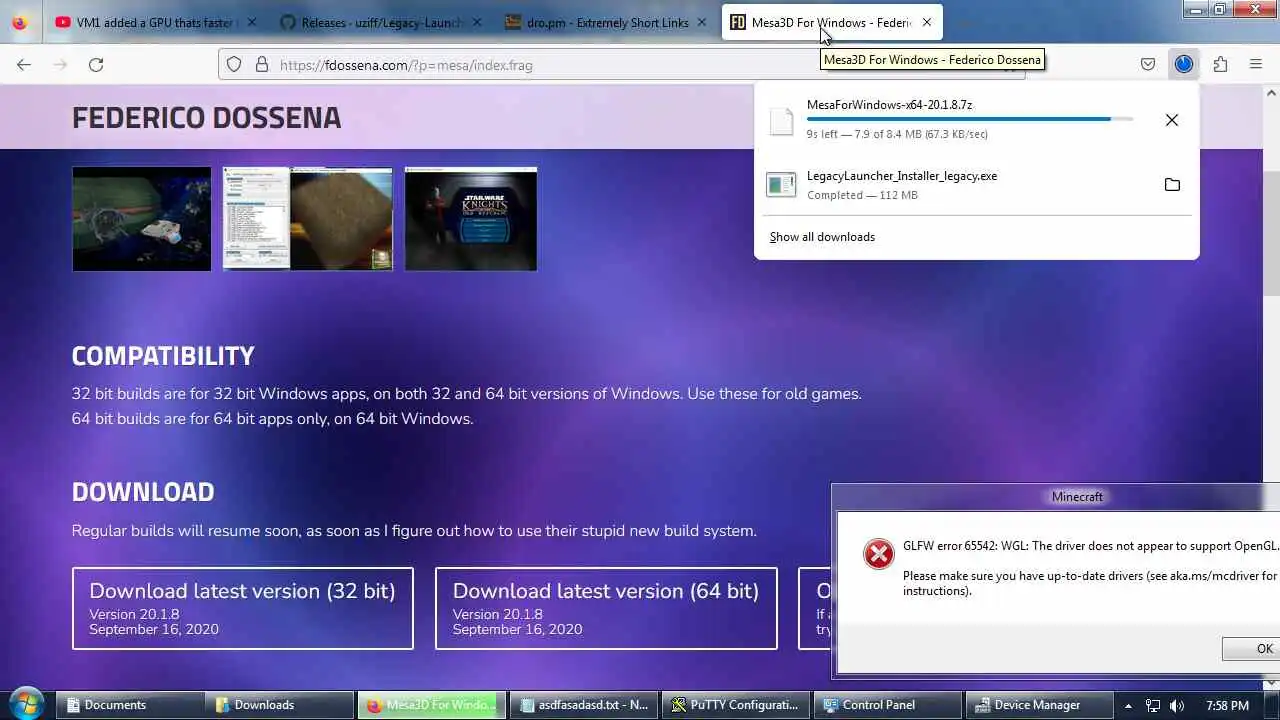Screen dimensions: 1280x720
Task: Open the volume tray icon
Action: click(x=1177, y=705)
